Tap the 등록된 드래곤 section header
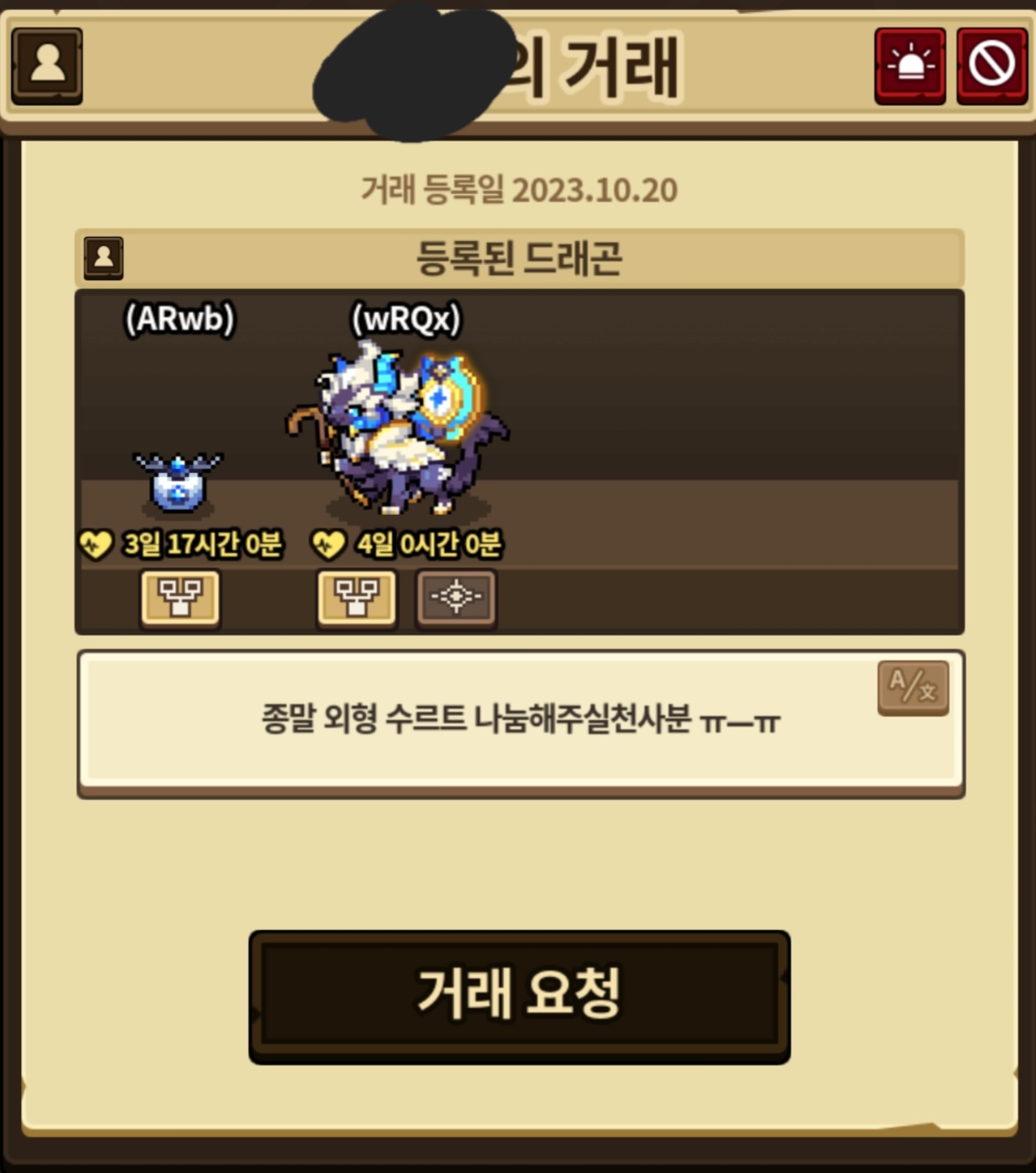The width and height of the screenshot is (1036, 1173). point(519,258)
